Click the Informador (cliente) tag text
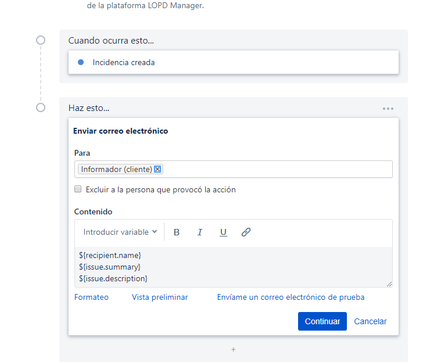This screenshot has height=362, width=423. (116, 169)
